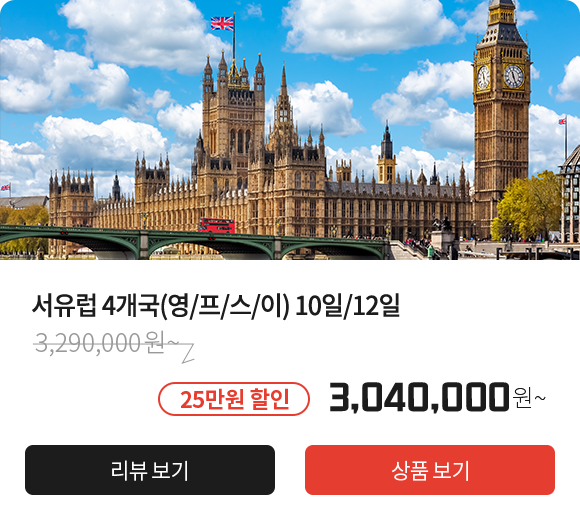Click the small flag on the right edge pole

(x=562, y=121)
